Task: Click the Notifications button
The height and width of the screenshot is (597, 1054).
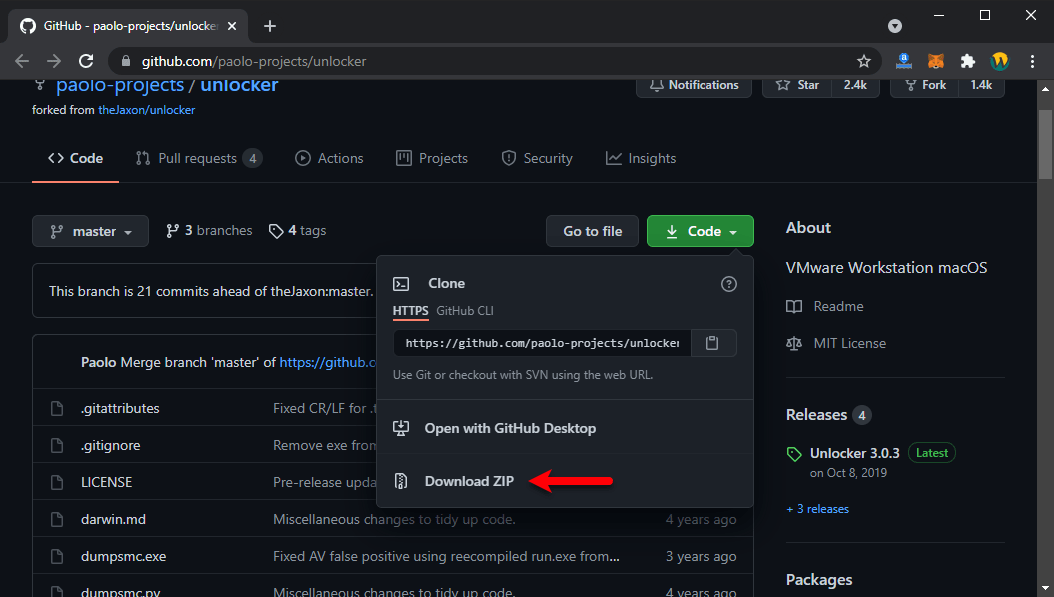Action: pyautogui.click(x=694, y=85)
